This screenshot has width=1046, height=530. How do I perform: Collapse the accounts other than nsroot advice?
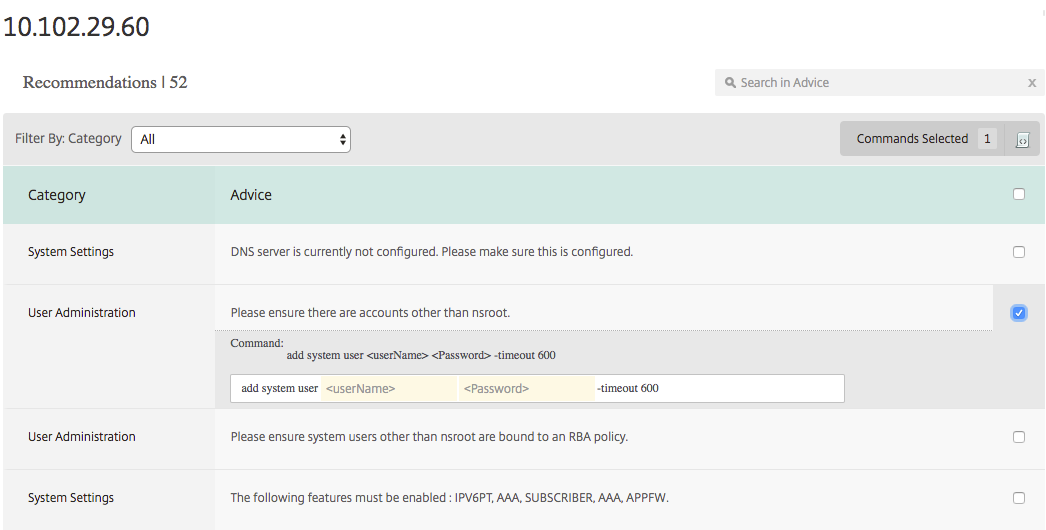[370, 312]
